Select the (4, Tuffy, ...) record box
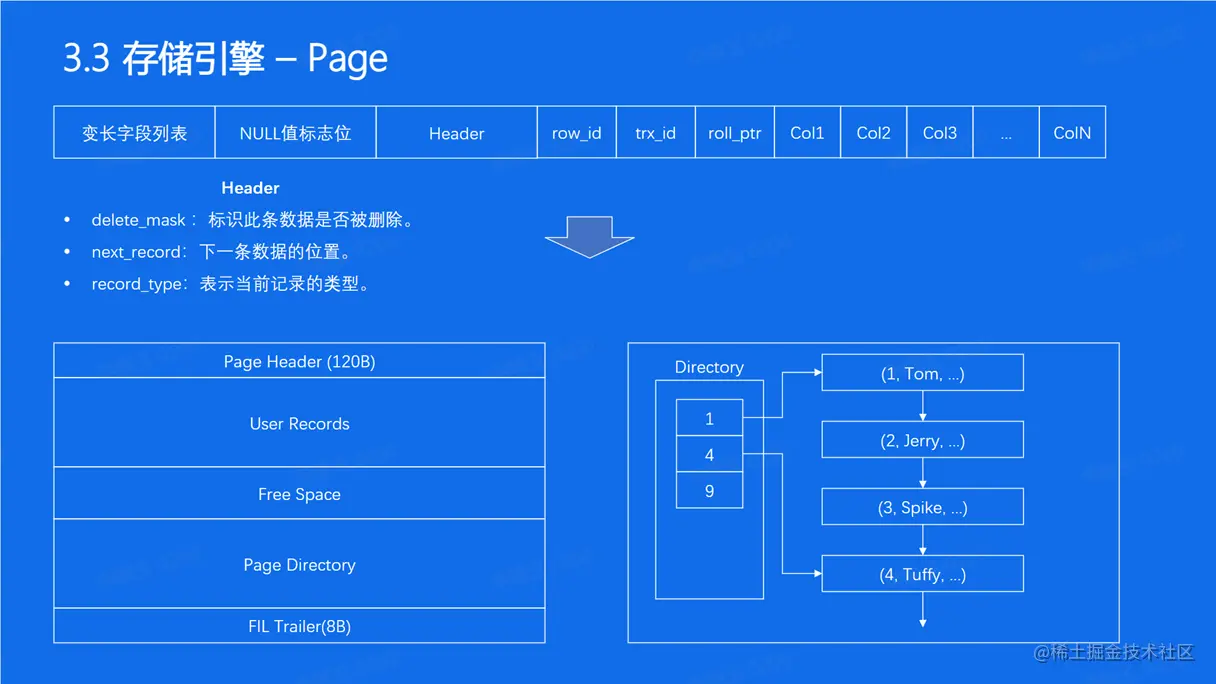 [x=922, y=574]
